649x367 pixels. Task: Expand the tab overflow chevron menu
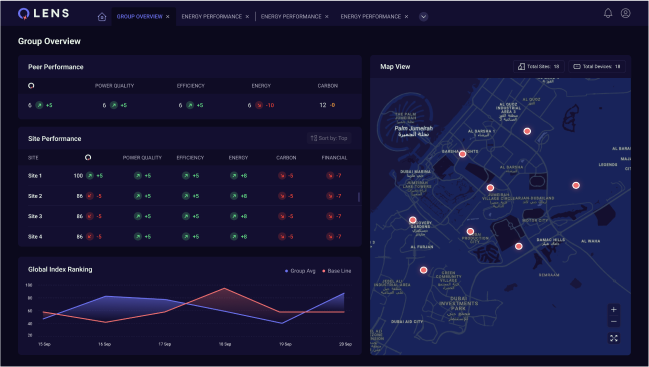click(x=423, y=17)
